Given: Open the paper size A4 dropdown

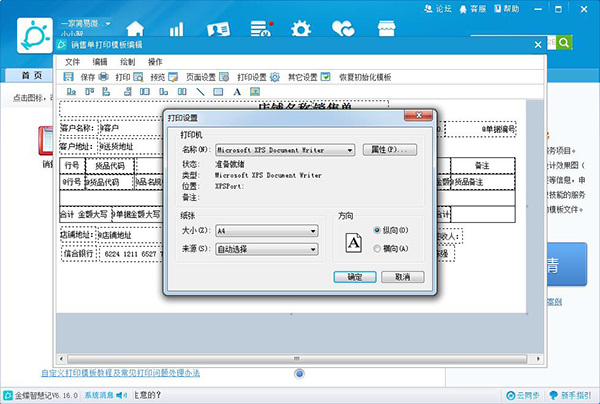Looking at the screenshot, I should (x=313, y=230).
